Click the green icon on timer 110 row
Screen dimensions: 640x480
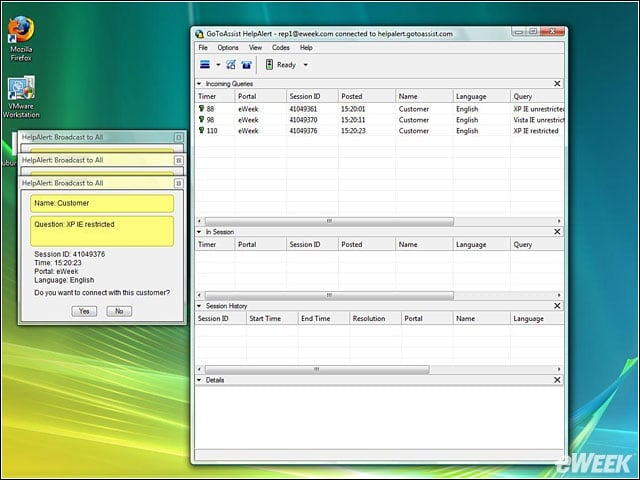[201, 130]
